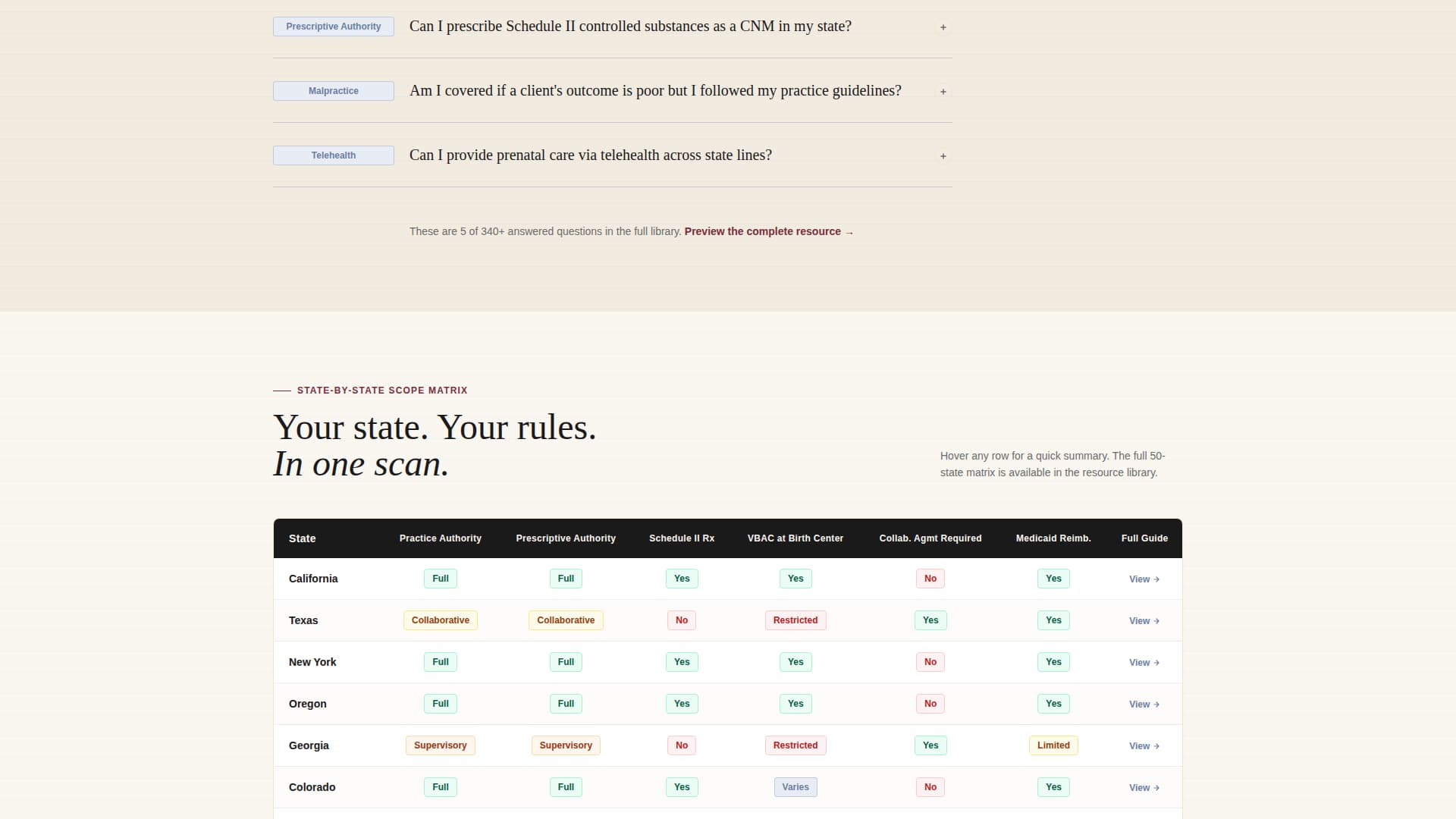1456x819 pixels.
Task: Click the Malpractice category tag
Action: (x=334, y=91)
